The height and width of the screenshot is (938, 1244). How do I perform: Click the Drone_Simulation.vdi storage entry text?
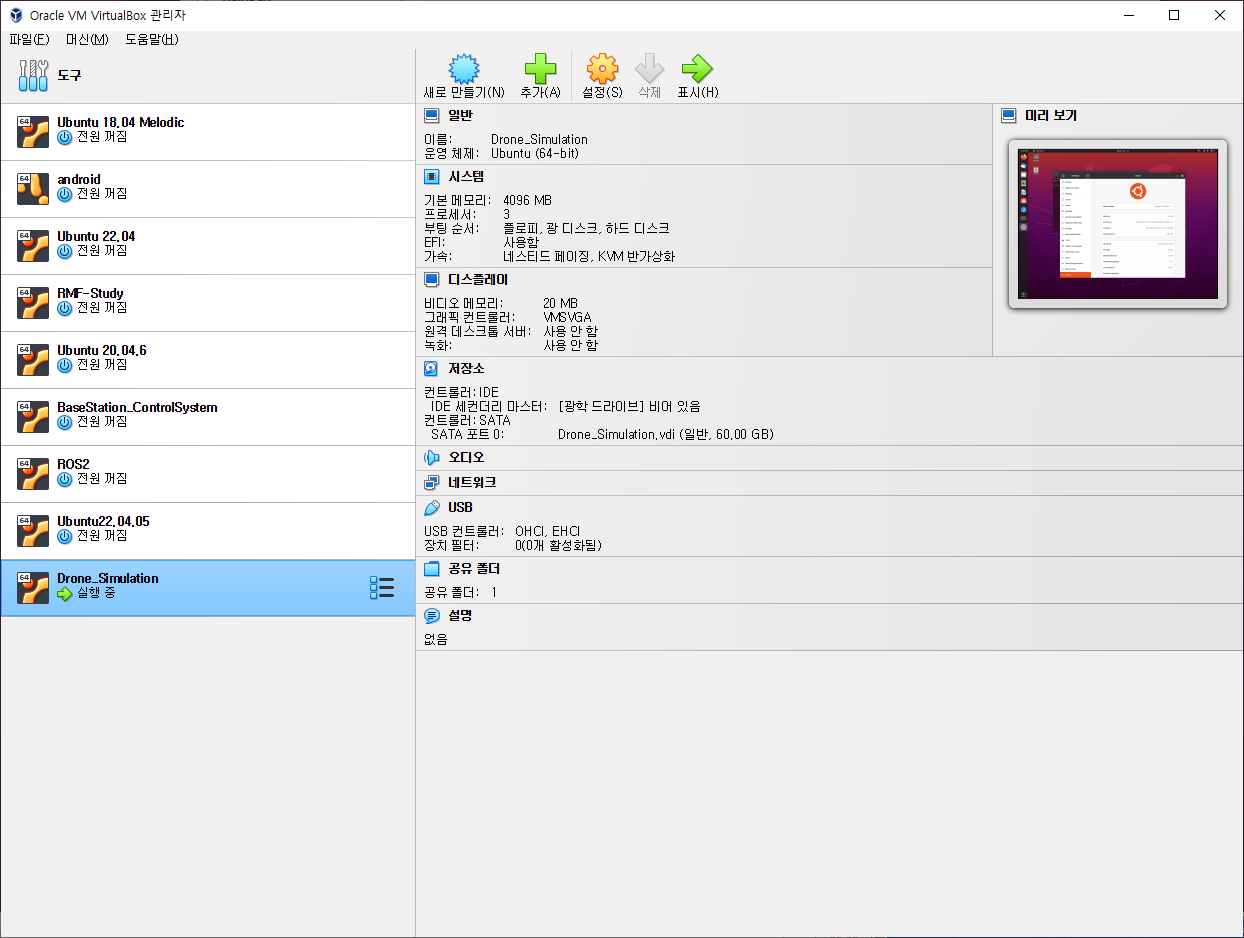coord(666,435)
